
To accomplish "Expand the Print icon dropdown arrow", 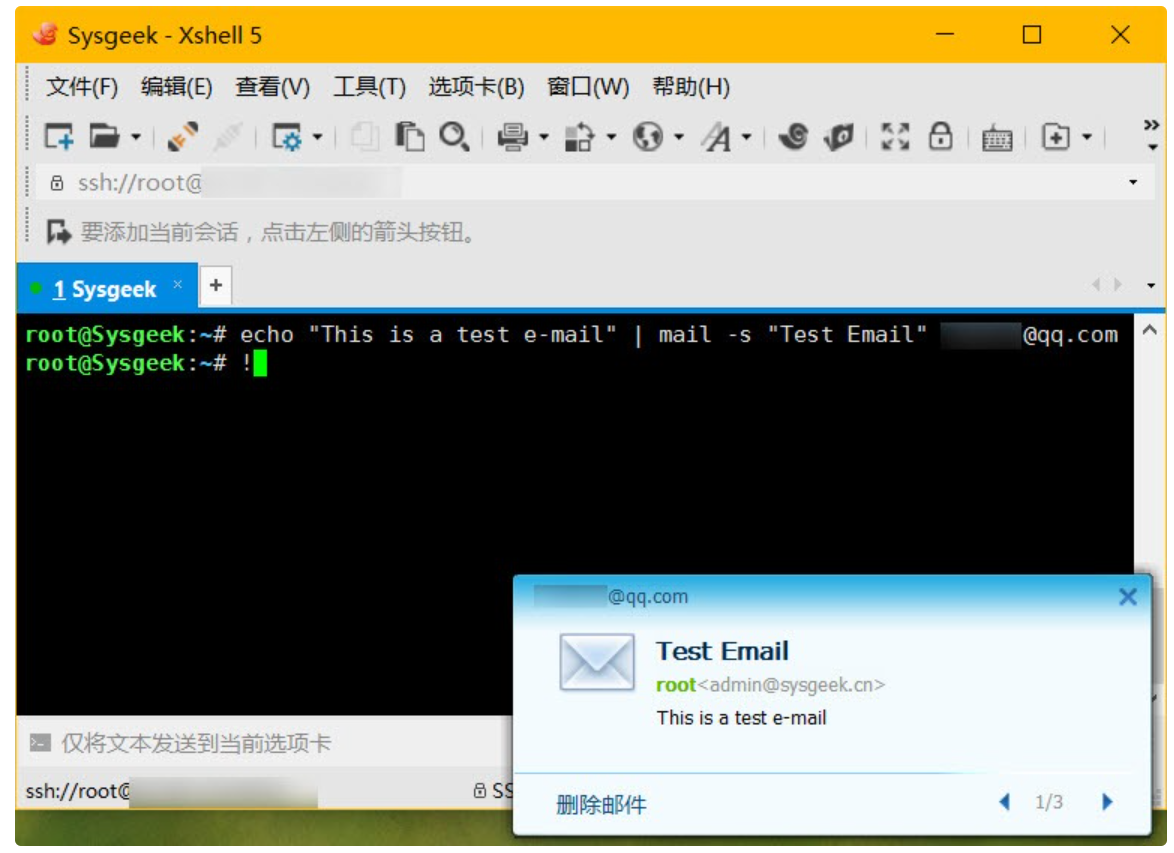I will click(544, 137).
